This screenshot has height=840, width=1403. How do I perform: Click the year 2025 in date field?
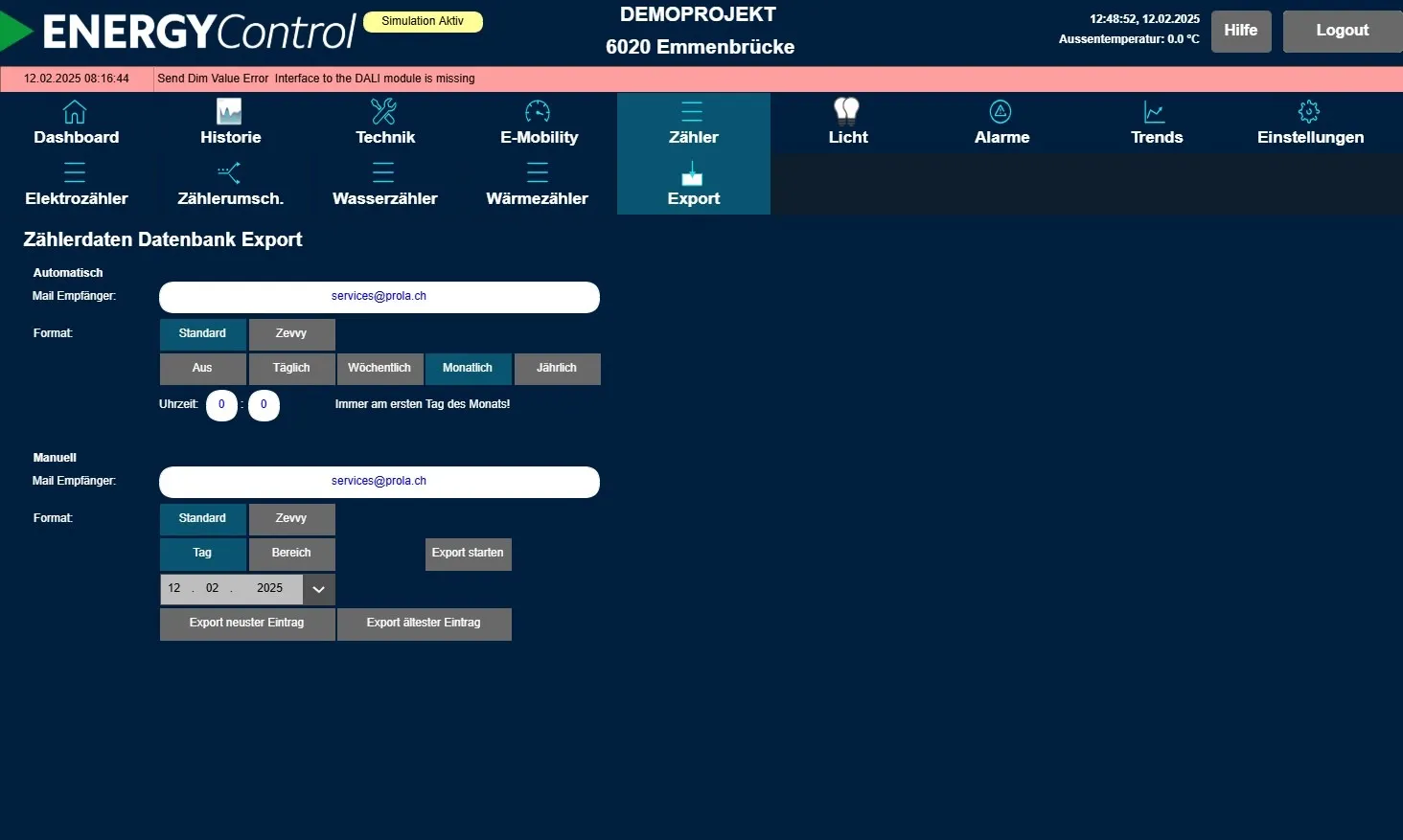pos(270,588)
